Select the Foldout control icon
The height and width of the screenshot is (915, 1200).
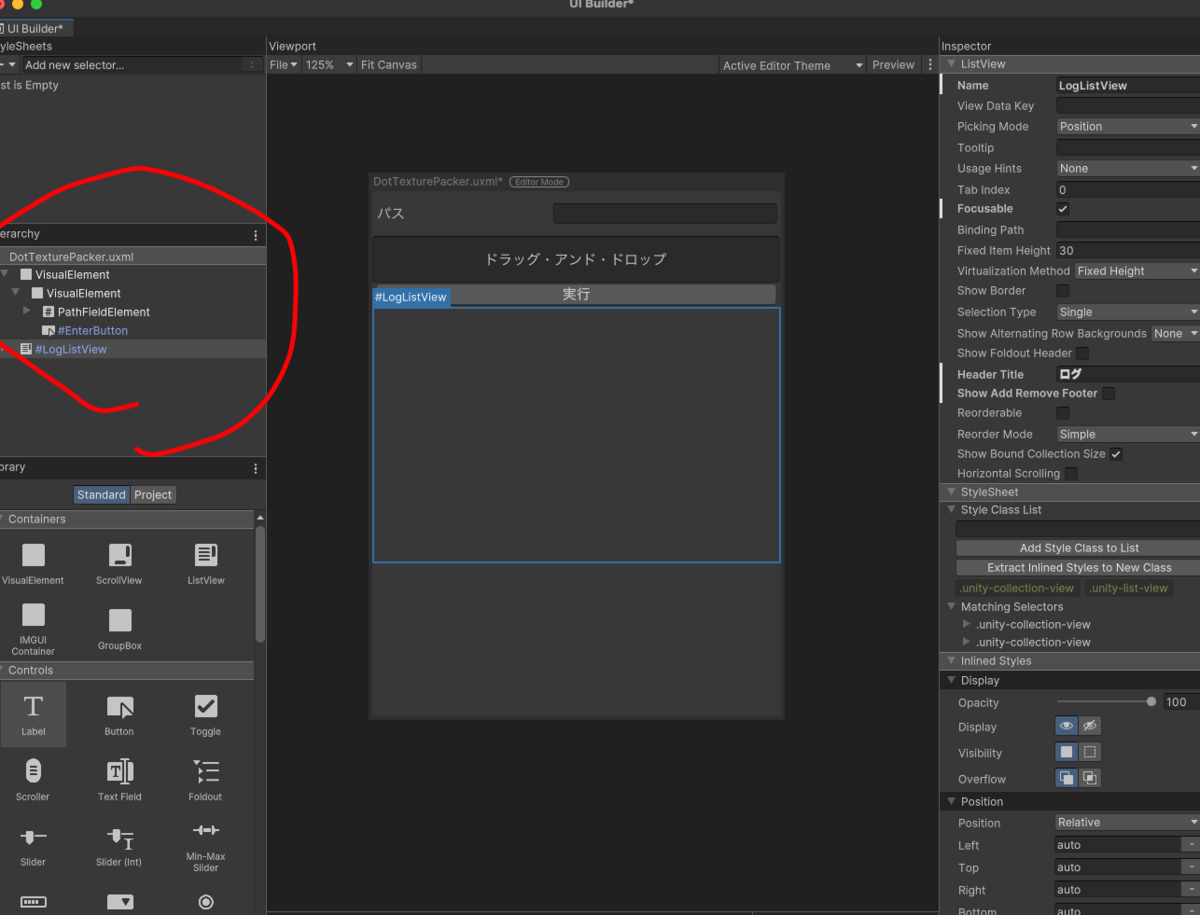coord(206,771)
